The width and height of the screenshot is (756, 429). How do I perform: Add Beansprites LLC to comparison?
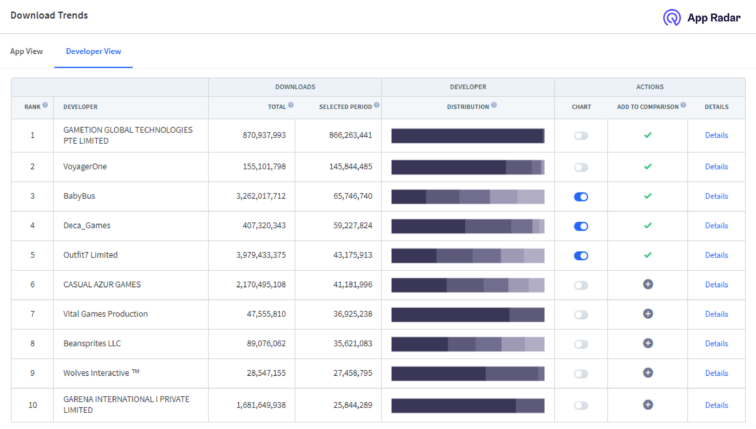click(x=648, y=343)
